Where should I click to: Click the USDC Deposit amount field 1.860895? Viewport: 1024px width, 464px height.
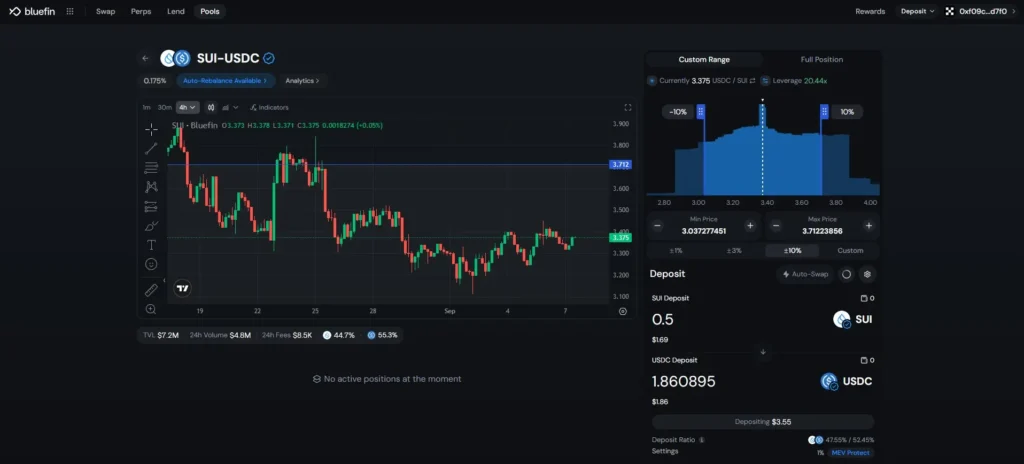[684, 381]
